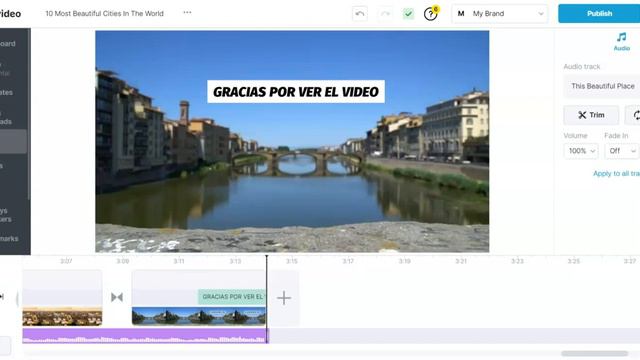Screen dimensions: 640x360
Task: Click the Publish button
Action: tap(599, 13)
